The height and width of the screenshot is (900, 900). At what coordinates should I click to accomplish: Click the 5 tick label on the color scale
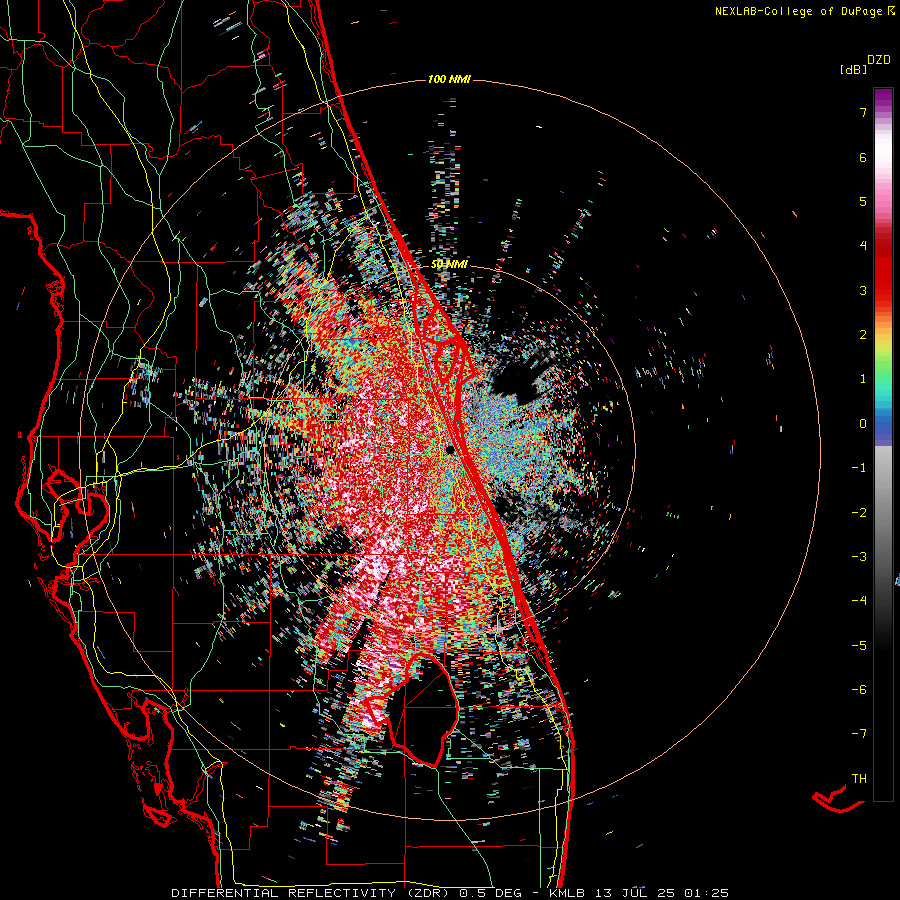pyautogui.click(x=863, y=201)
